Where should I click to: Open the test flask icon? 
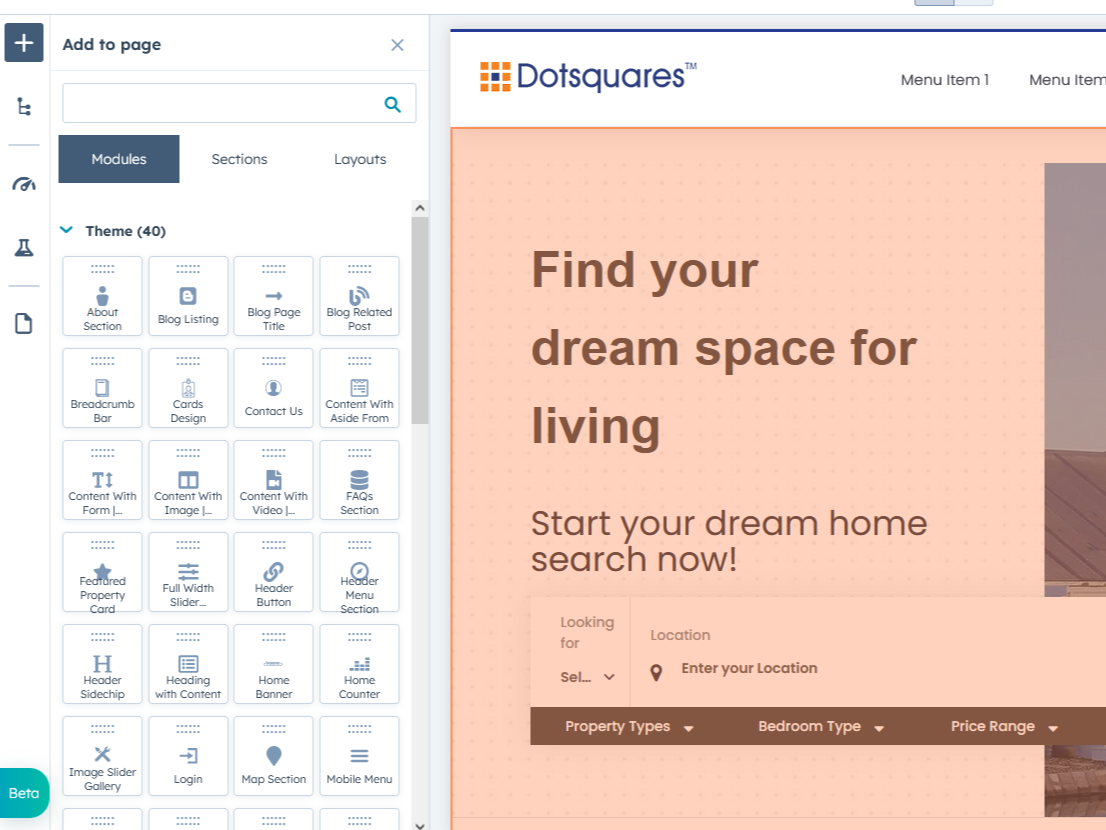24,248
